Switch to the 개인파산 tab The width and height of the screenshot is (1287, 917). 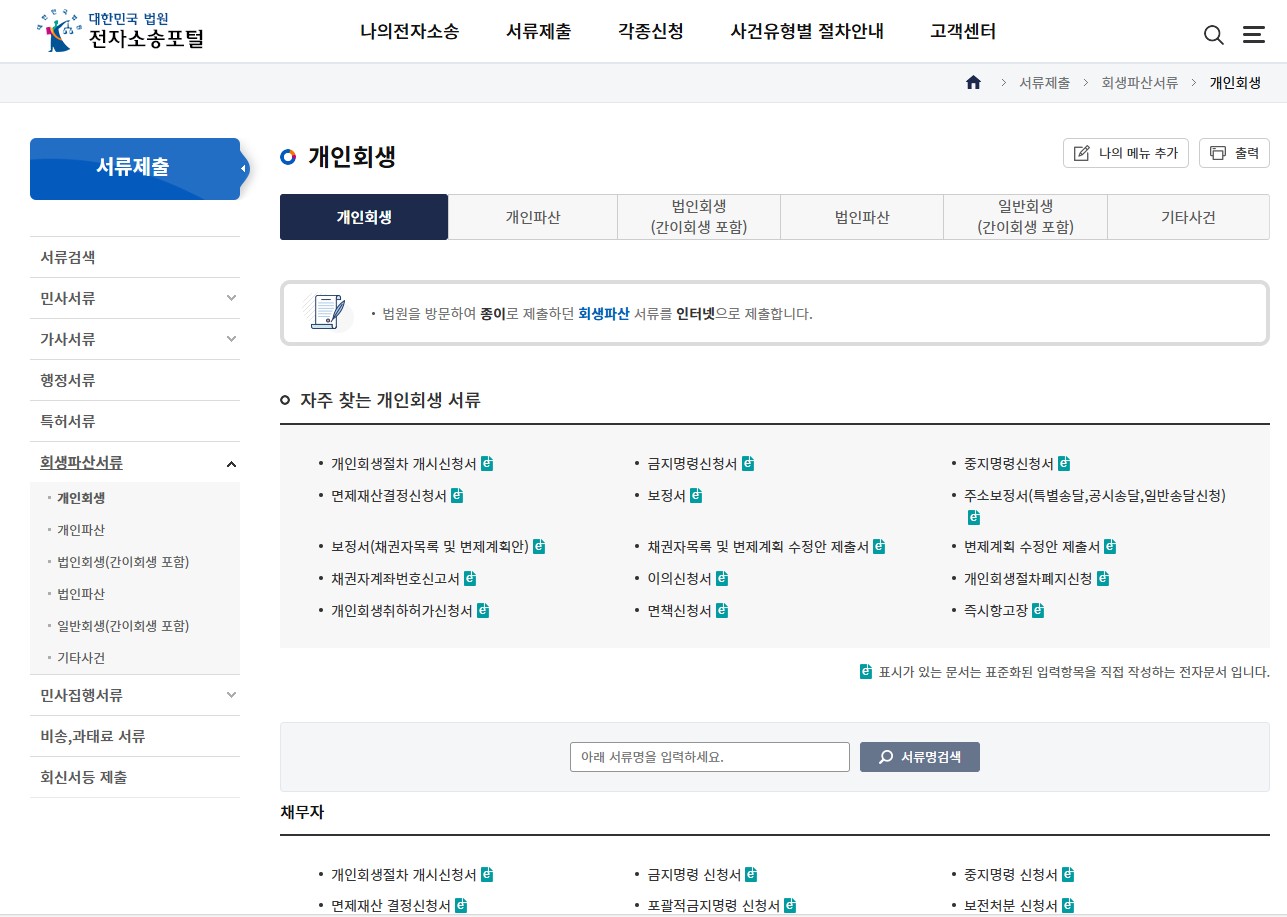coord(533,217)
